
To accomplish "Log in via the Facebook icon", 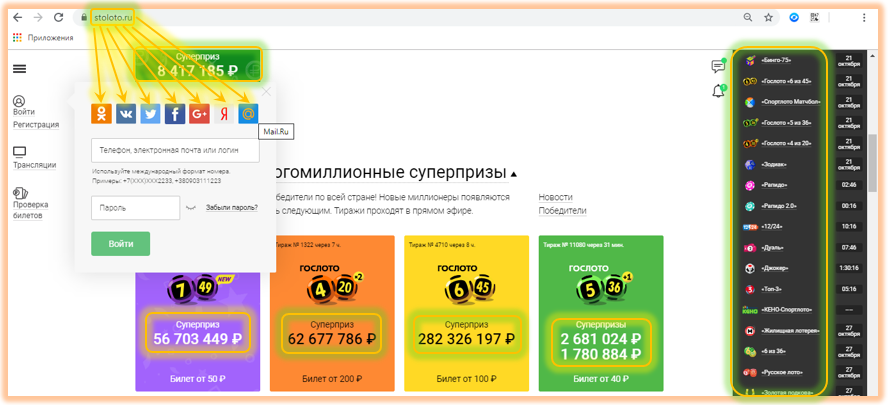I will tap(175, 114).
